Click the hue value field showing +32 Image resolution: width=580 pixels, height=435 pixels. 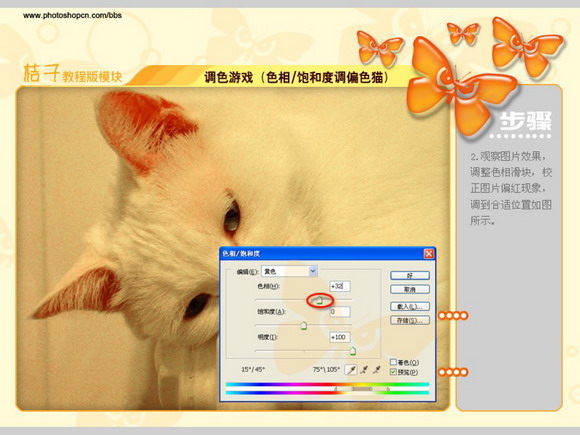[x=340, y=286]
